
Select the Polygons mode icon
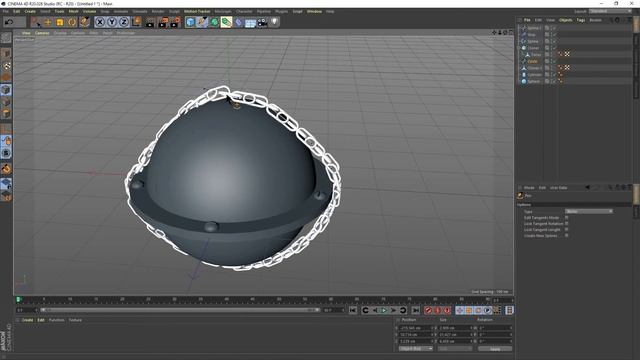pos(6,113)
